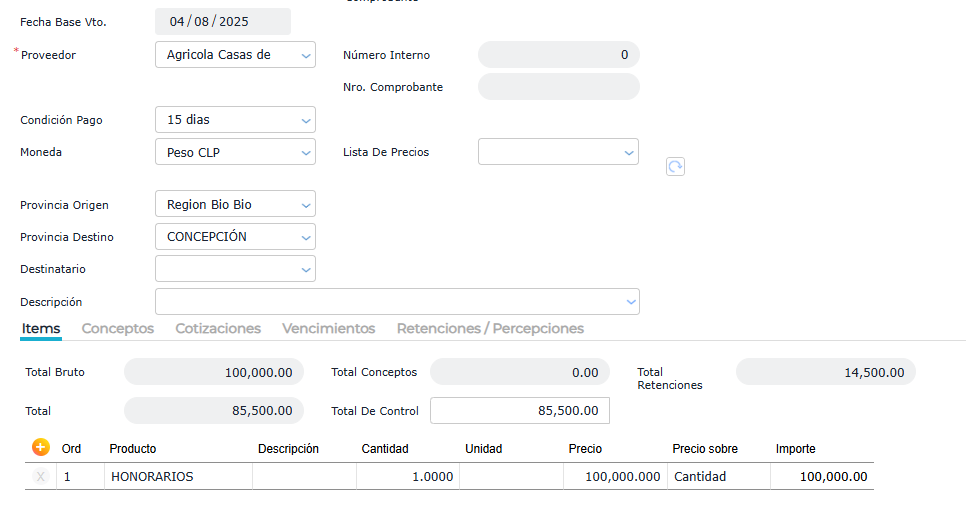The image size is (966, 516).
Task: Select the Items tab
Action: tap(41, 328)
